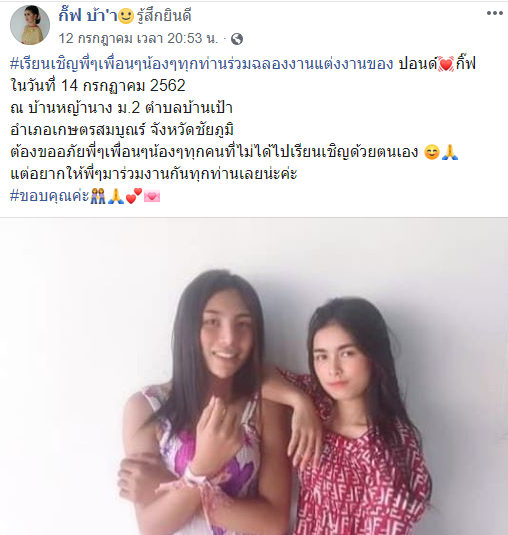Open the attached photo of two women
The height and width of the screenshot is (535, 508).
[254, 376]
